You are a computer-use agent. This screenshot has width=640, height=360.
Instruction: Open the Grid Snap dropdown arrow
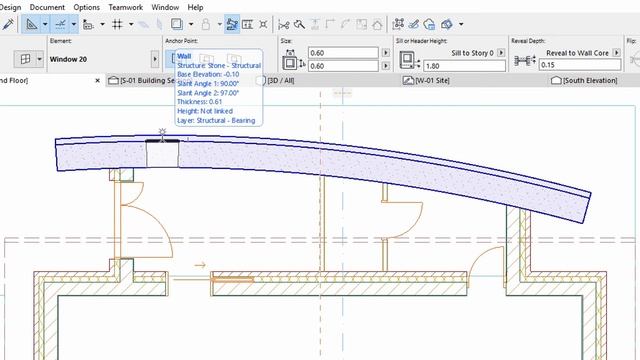(131, 24)
